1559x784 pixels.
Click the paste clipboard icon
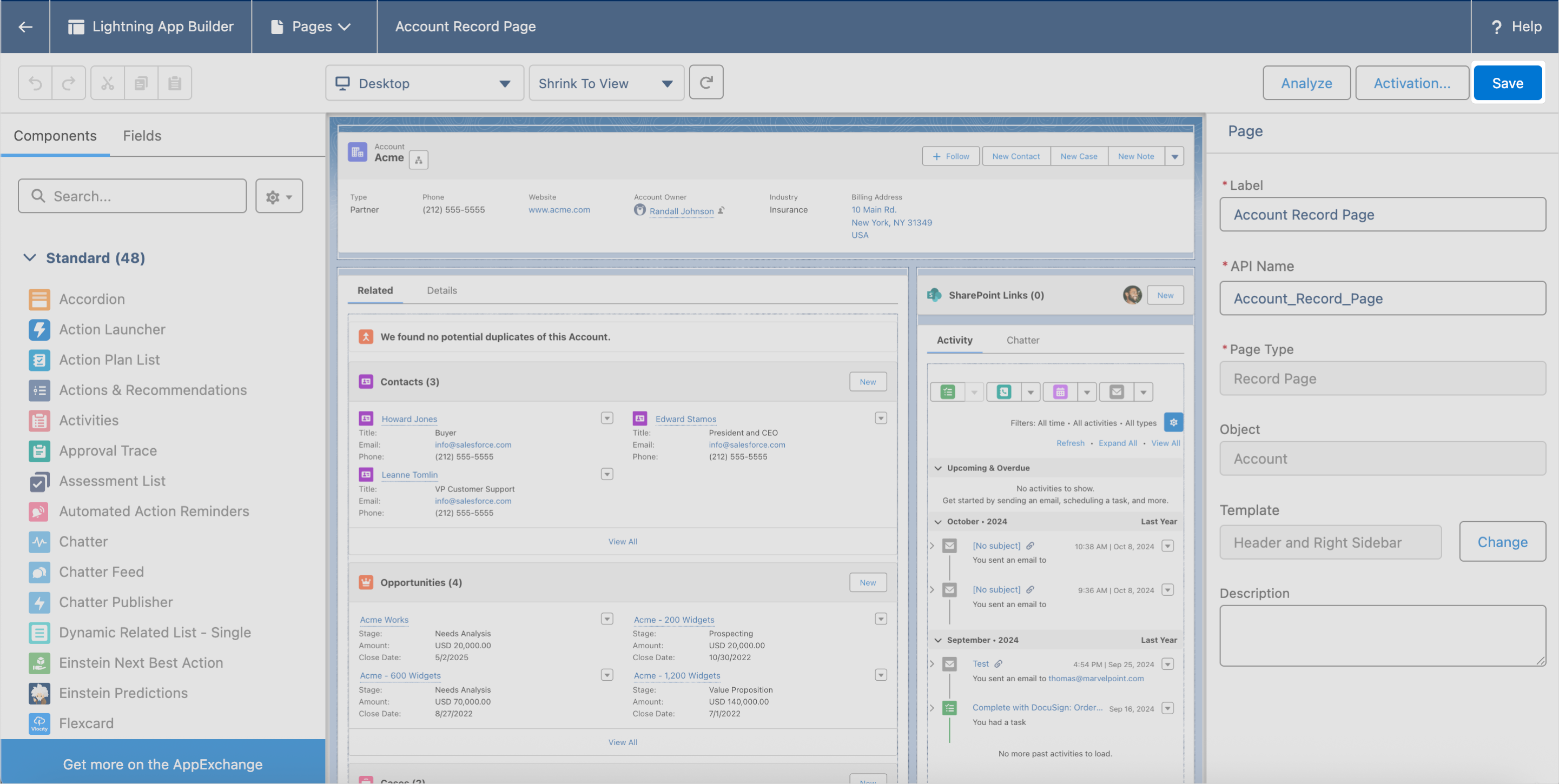click(x=175, y=83)
